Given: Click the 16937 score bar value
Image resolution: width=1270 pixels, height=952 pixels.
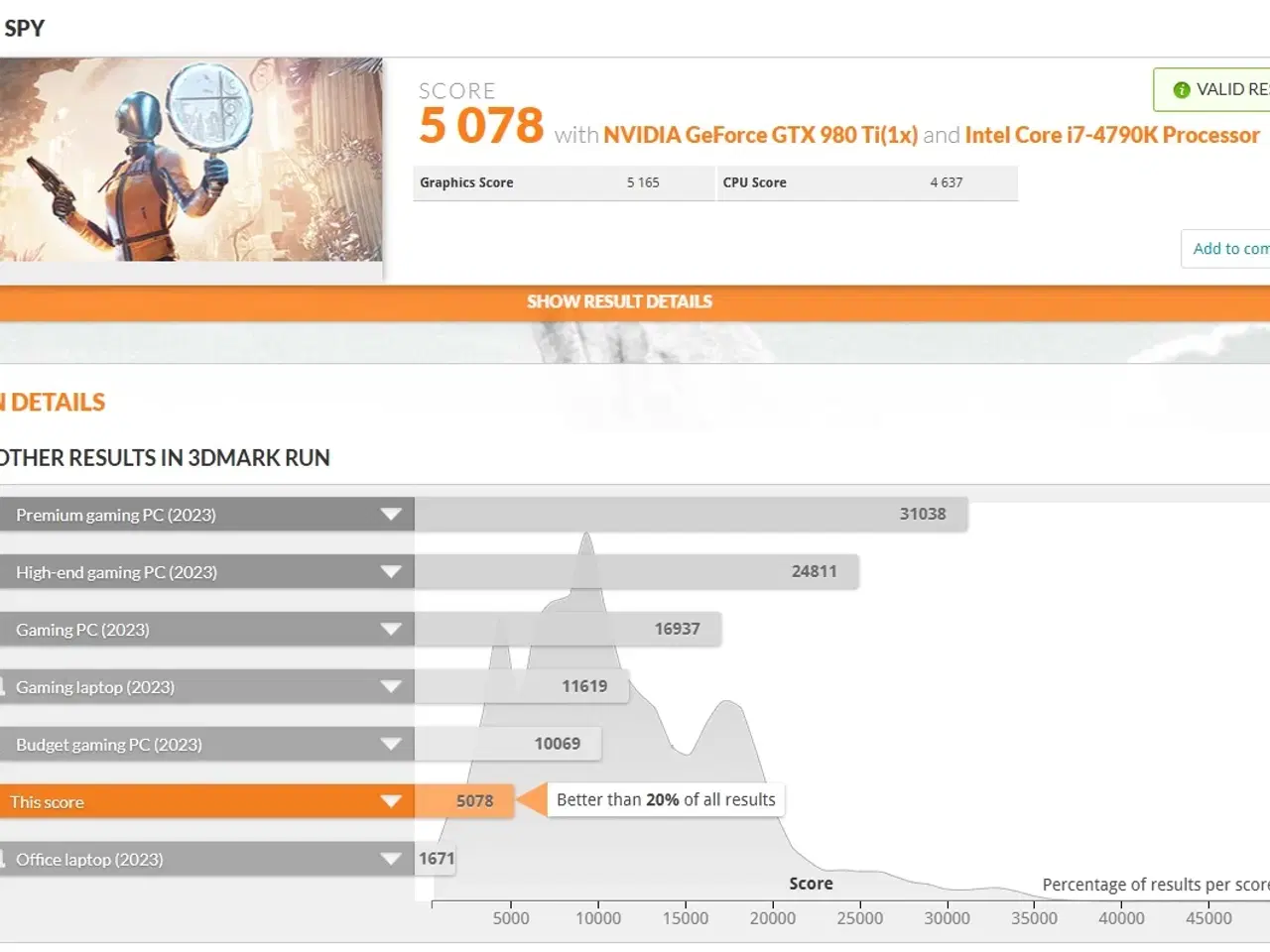Looking at the screenshot, I should [677, 629].
